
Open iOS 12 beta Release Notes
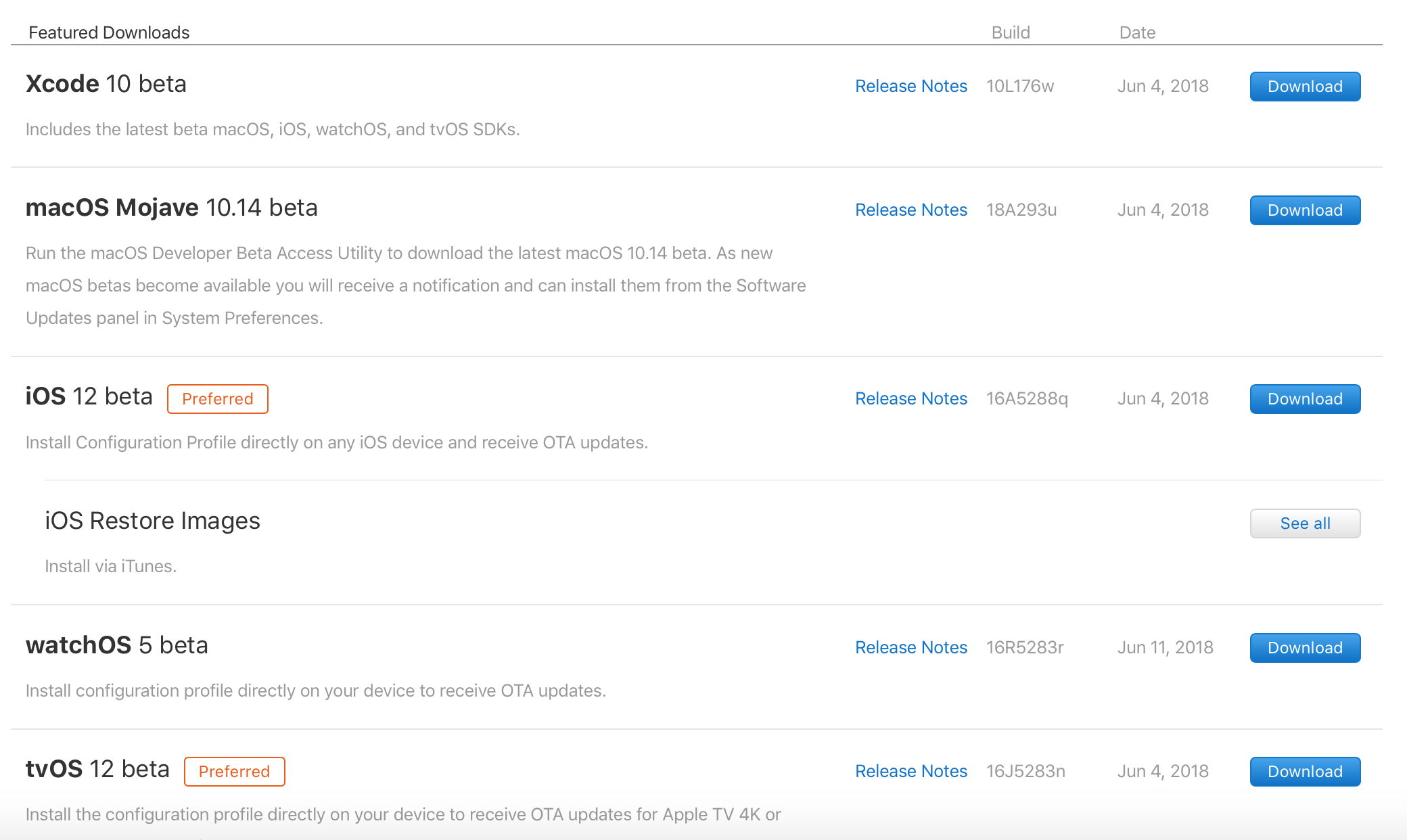click(910, 399)
